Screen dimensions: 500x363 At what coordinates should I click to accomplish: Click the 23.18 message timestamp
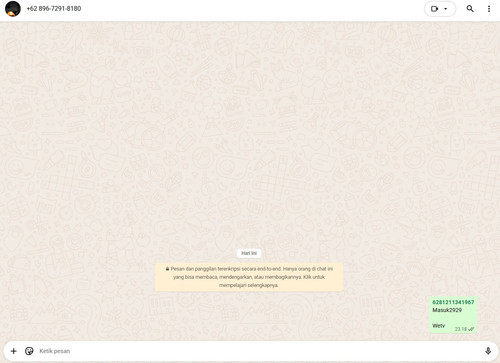(461, 329)
